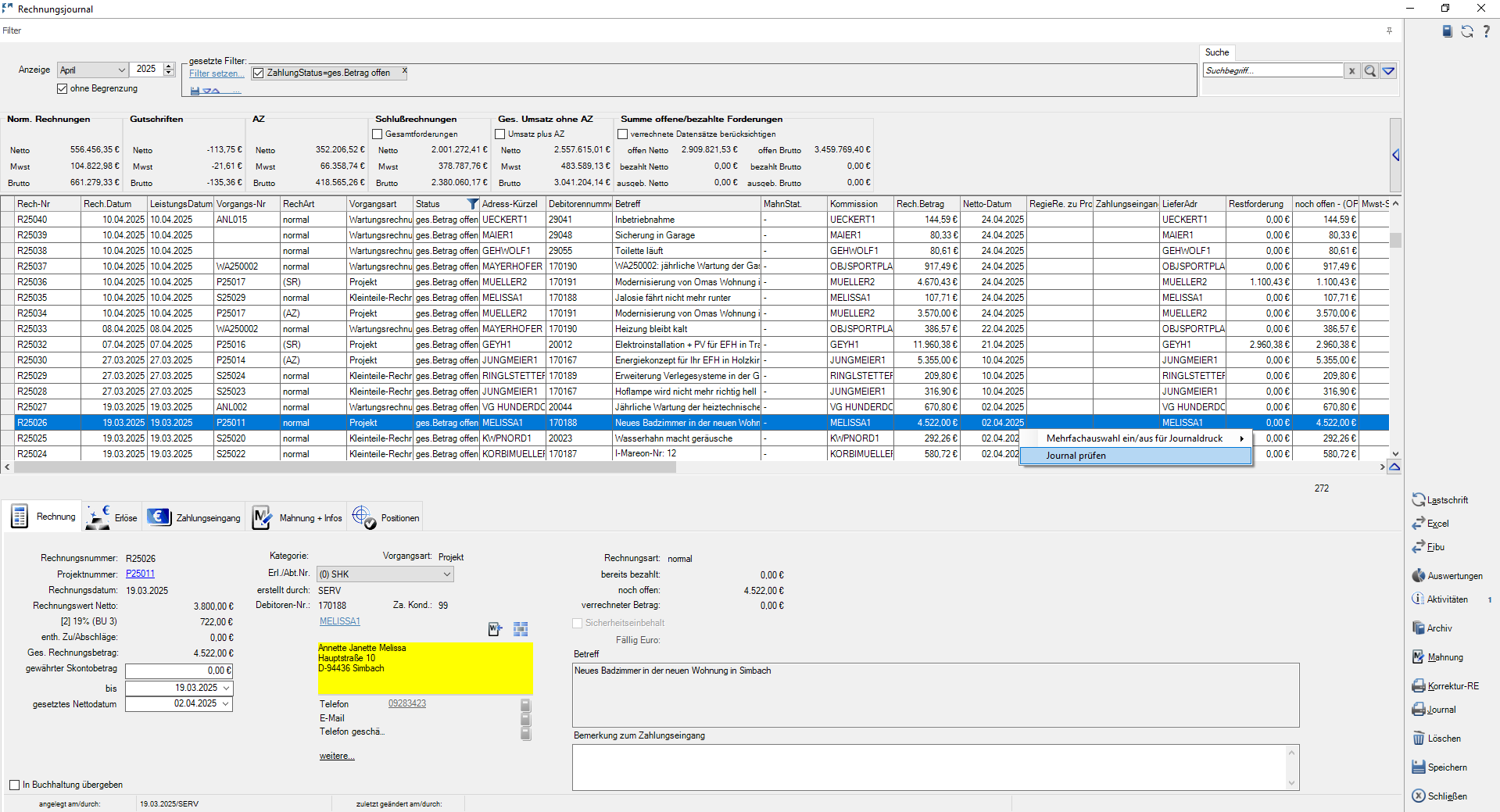1500x812 pixels.
Task: Choose 'Journal prüfen' from the context menu
Action: tap(1136, 456)
